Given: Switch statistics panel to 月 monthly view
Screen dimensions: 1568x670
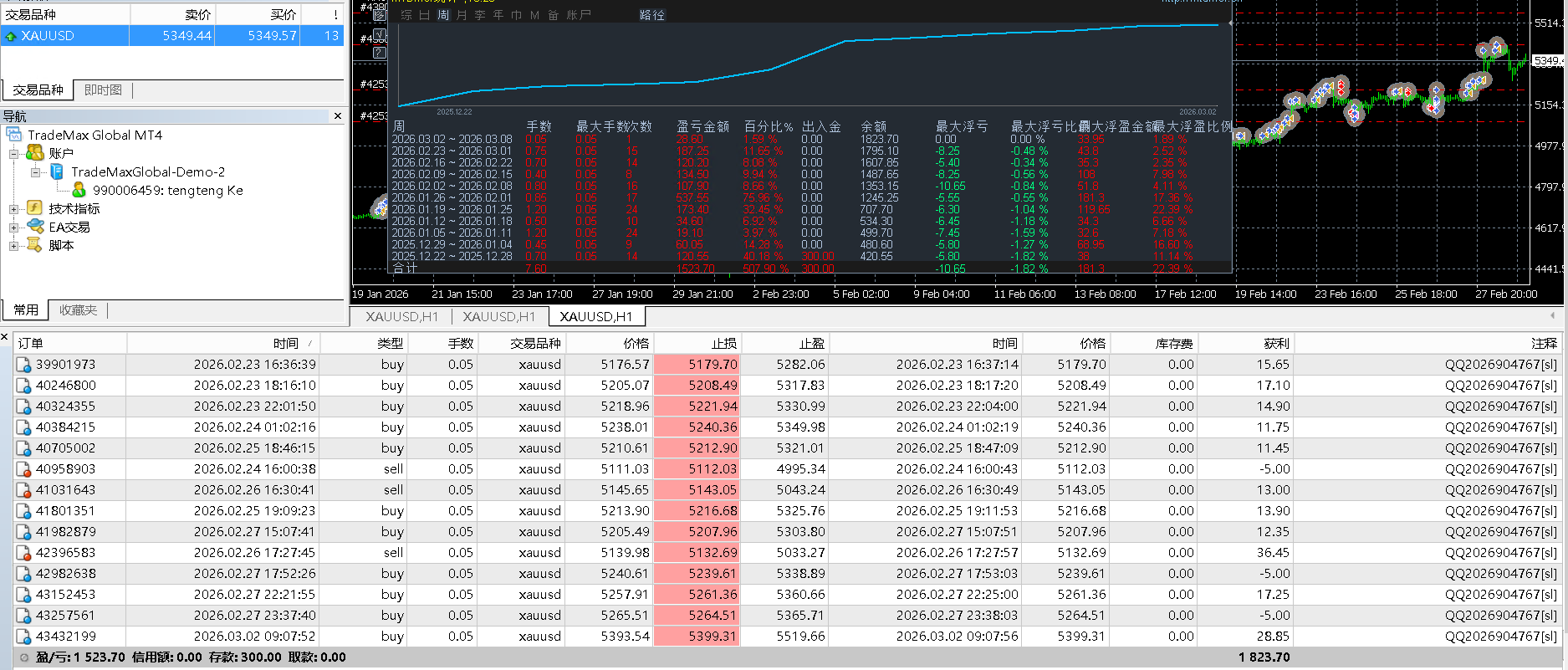Looking at the screenshot, I should point(462,15).
